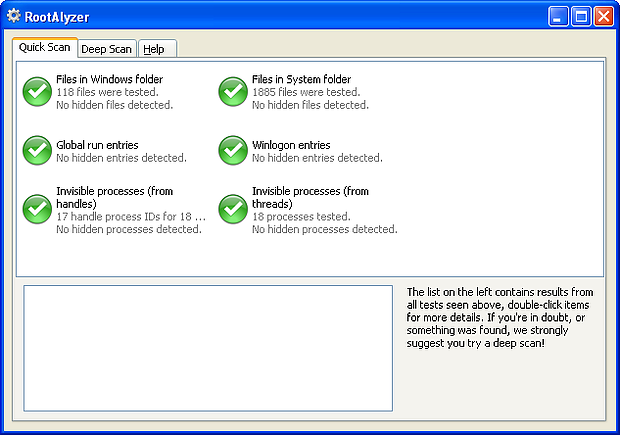Click 'Invisible processes (from handles)' title

pyautogui.click(x=115, y=197)
